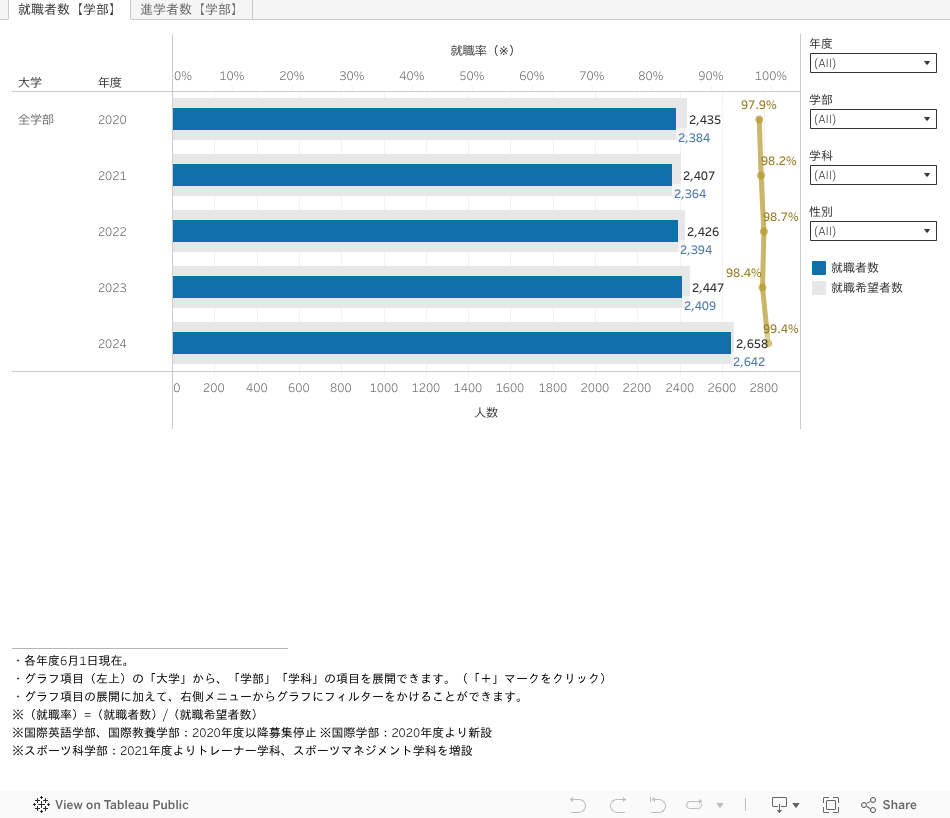The height and width of the screenshot is (818, 950).
Task: Click the Share icon
Action: (x=888, y=805)
